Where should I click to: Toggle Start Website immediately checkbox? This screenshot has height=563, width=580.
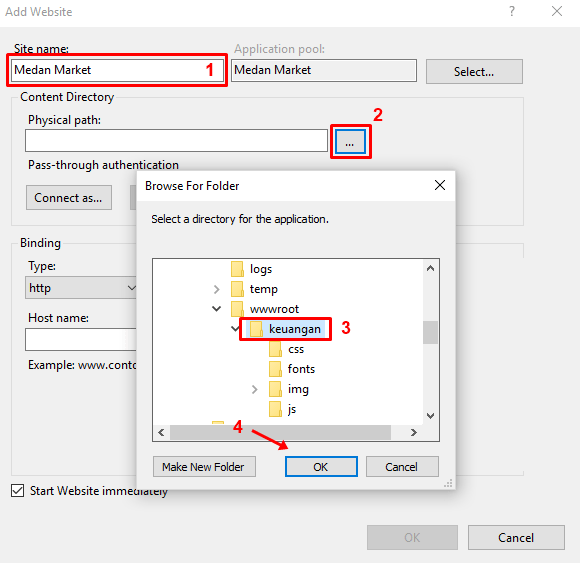coord(18,491)
